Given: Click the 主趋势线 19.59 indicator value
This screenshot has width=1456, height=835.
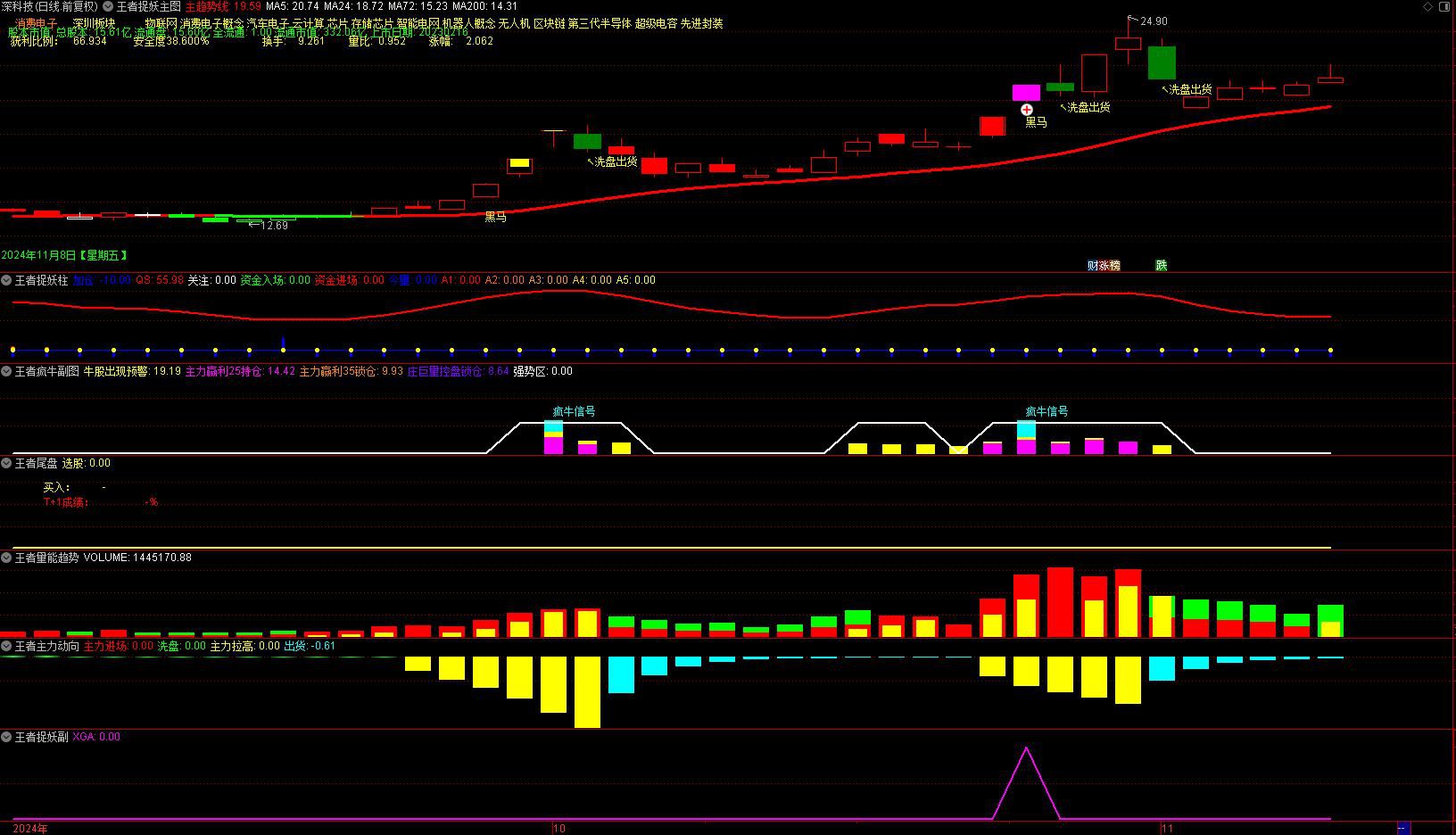Looking at the screenshot, I should pyautogui.click(x=223, y=6).
